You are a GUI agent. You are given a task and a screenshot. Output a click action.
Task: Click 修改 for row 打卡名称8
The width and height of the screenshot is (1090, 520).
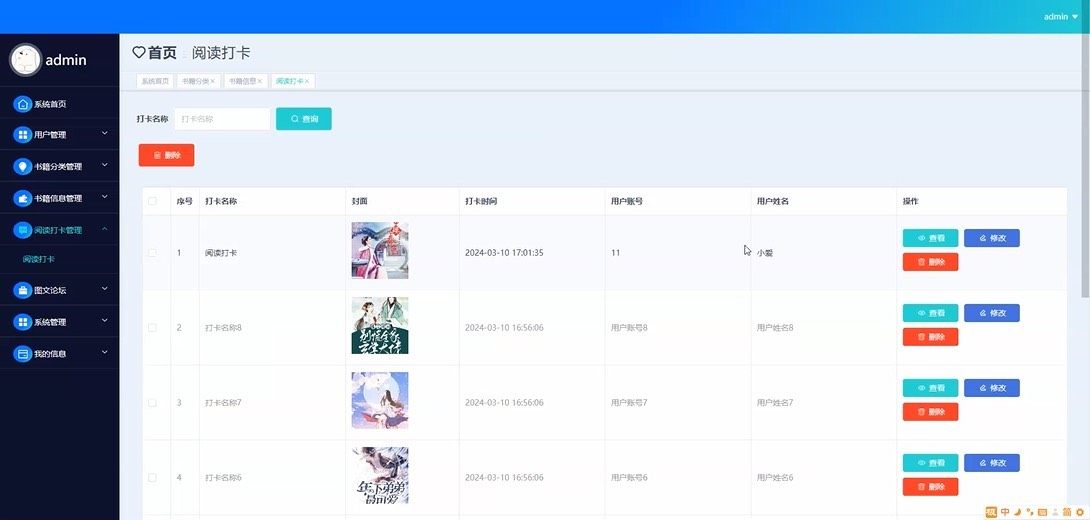(x=991, y=313)
